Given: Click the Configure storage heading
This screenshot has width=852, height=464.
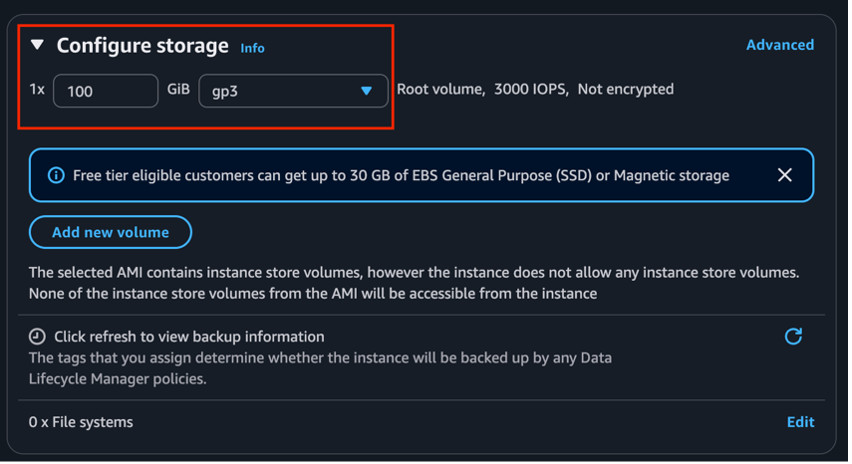Looking at the screenshot, I should [x=142, y=45].
